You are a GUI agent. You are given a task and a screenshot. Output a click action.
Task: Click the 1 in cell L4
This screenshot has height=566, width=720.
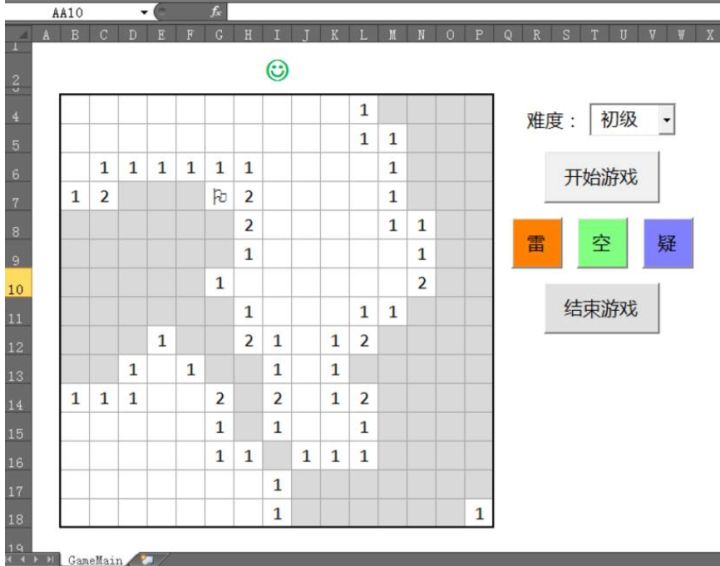pyautogui.click(x=364, y=110)
